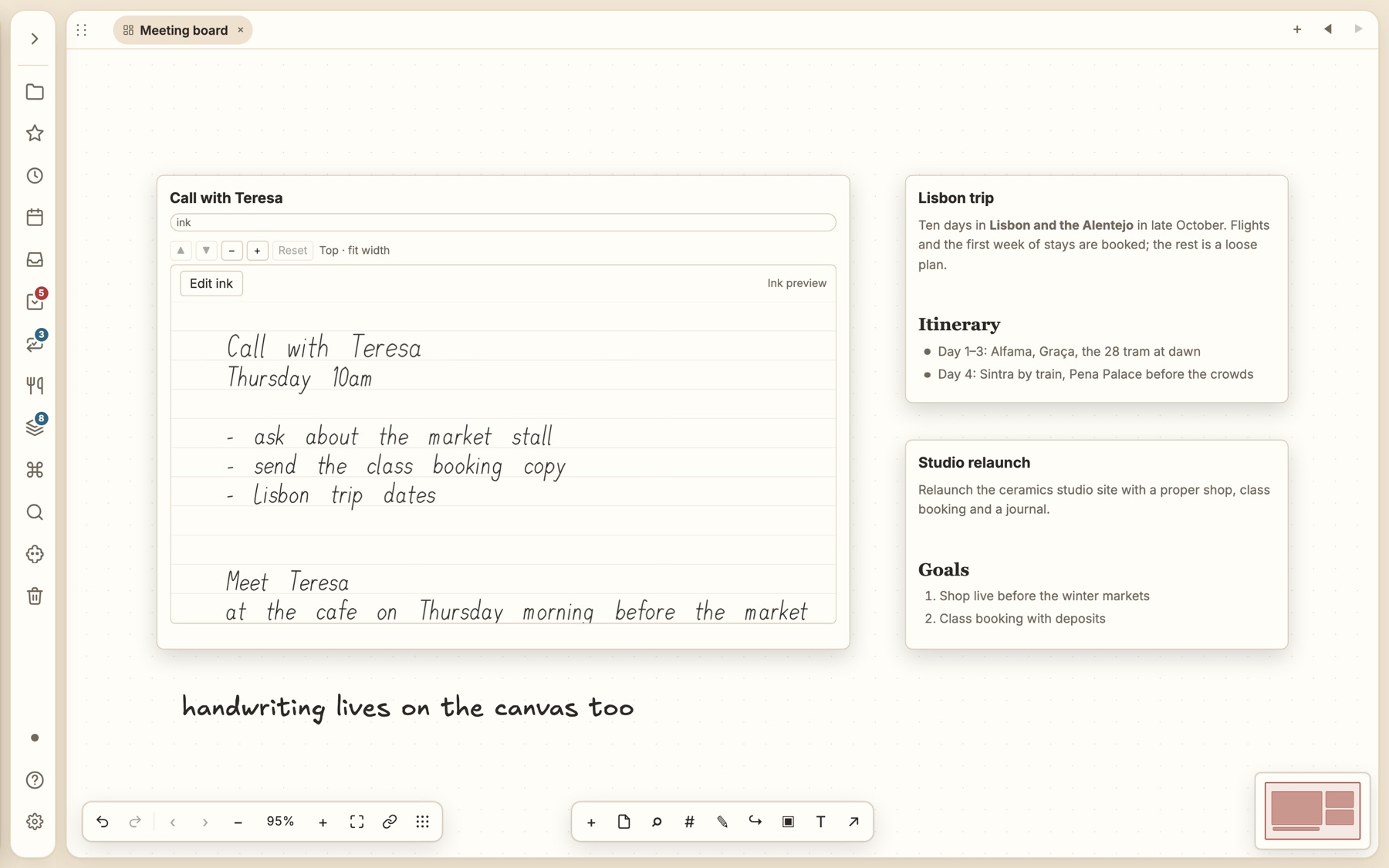
Task: Open sync icon with badge 3
Action: click(x=35, y=343)
